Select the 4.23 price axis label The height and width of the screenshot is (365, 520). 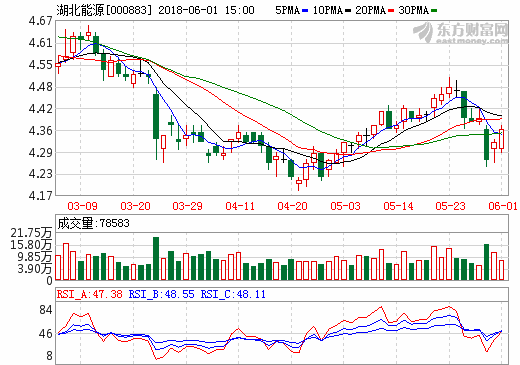pyautogui.click(x=41, y=174)
